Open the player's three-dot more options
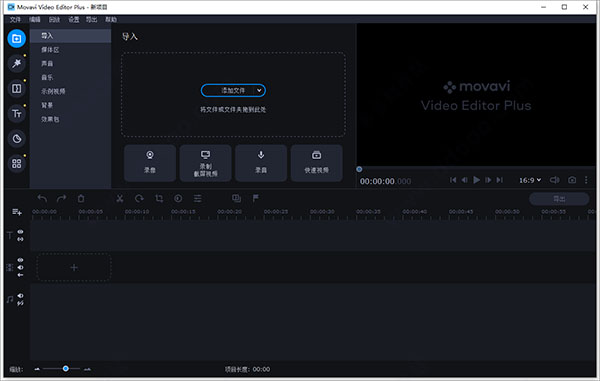 point(586,180)
